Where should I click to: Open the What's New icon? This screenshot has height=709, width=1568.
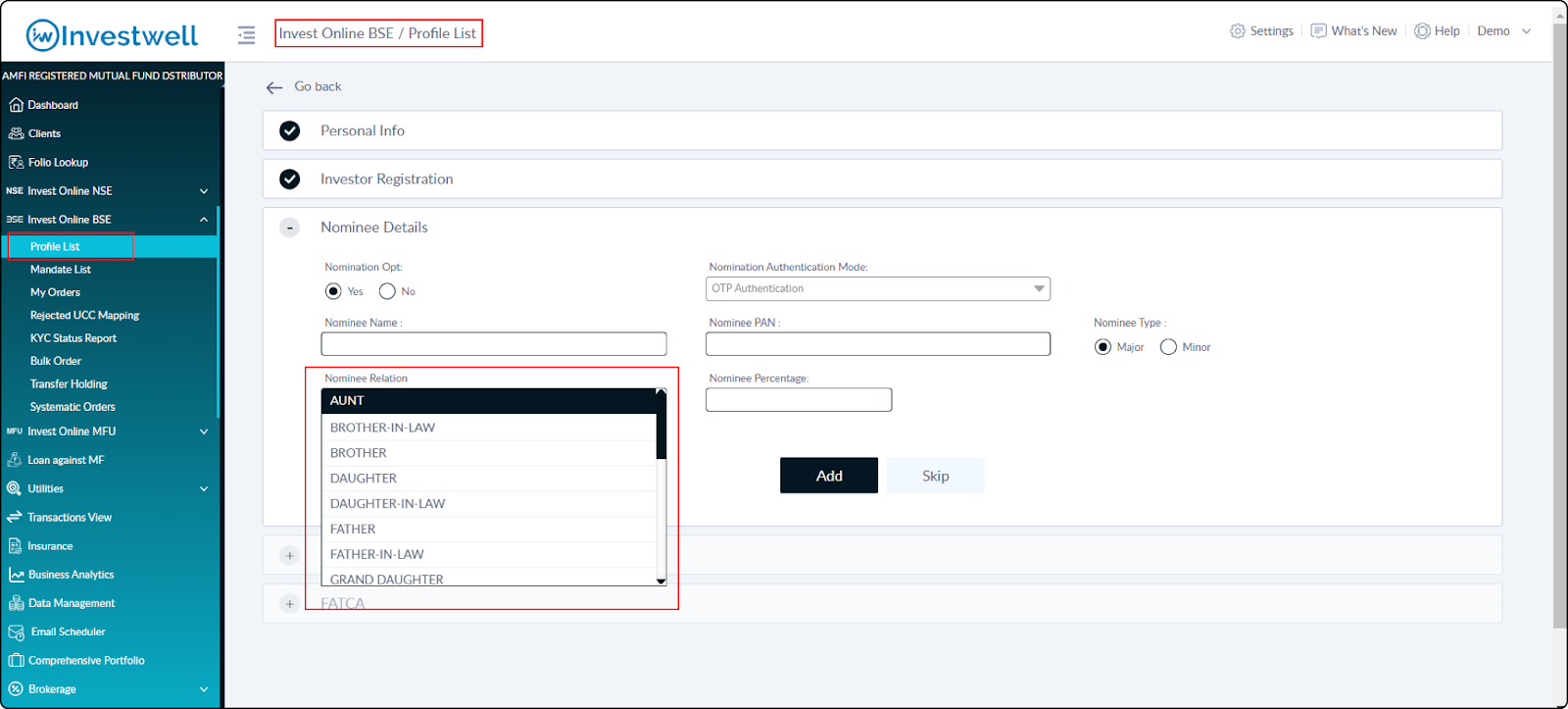pyautogui.click(x=1319, y=31)
